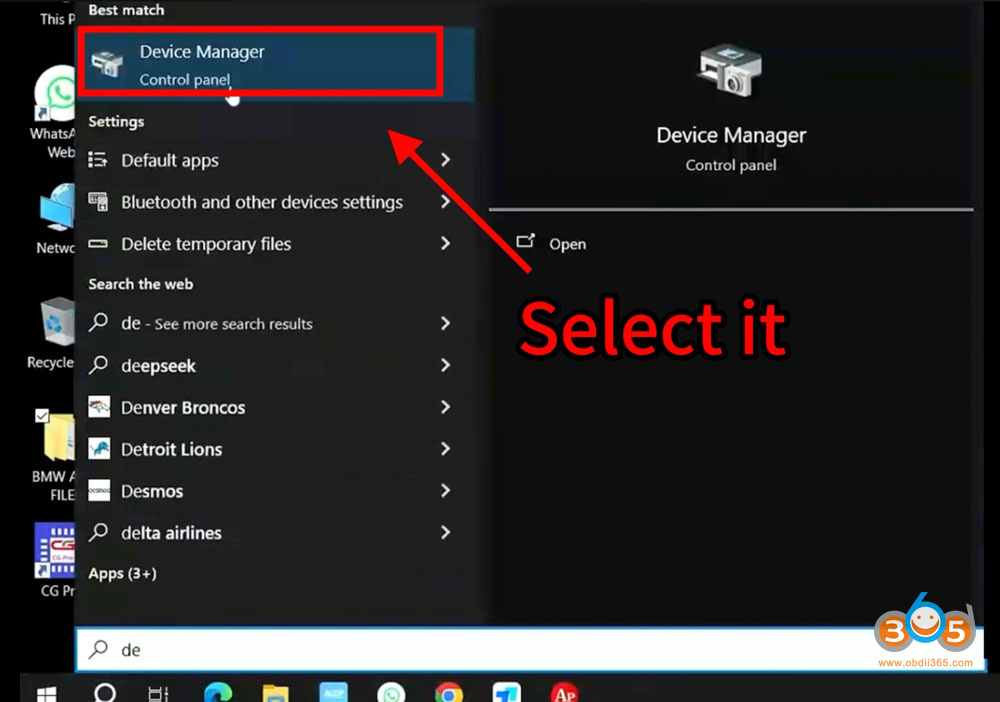Viewport: 1000px width, 702px height.
Task: Select the Denver Broncos logo icon
Action: 99,407
